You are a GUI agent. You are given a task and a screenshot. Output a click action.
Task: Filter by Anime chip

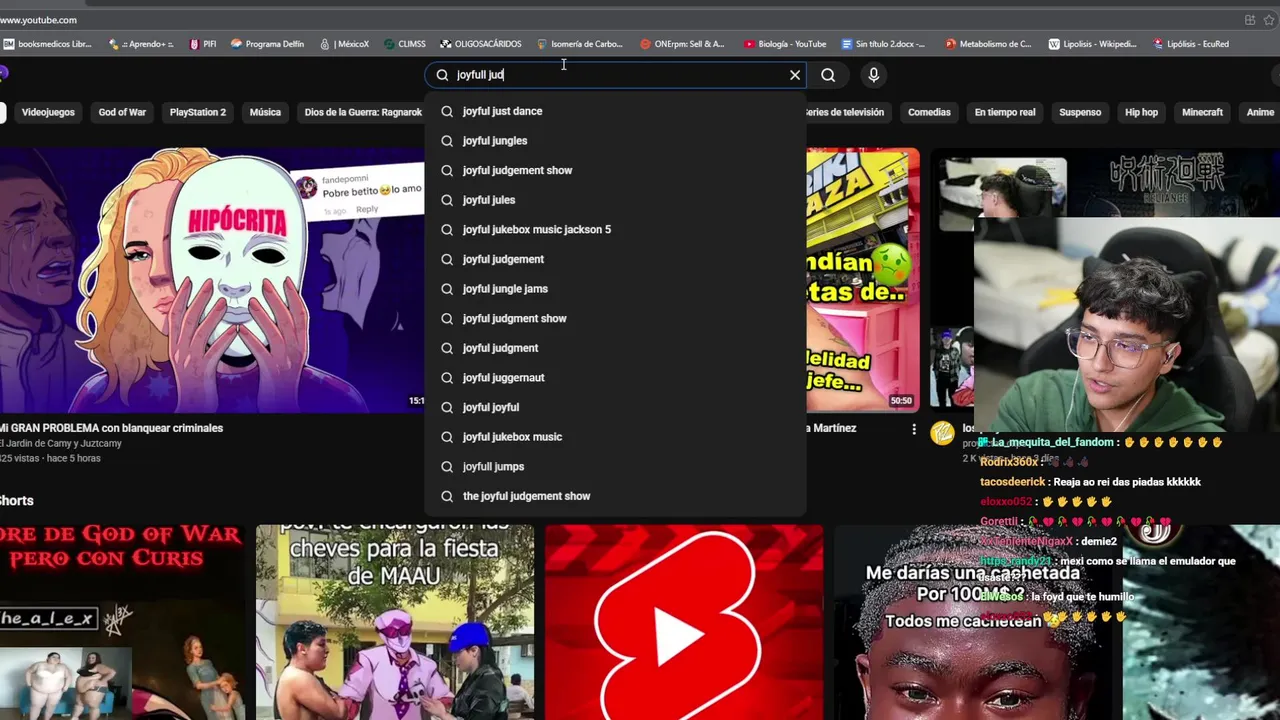tap(1260, 112)
